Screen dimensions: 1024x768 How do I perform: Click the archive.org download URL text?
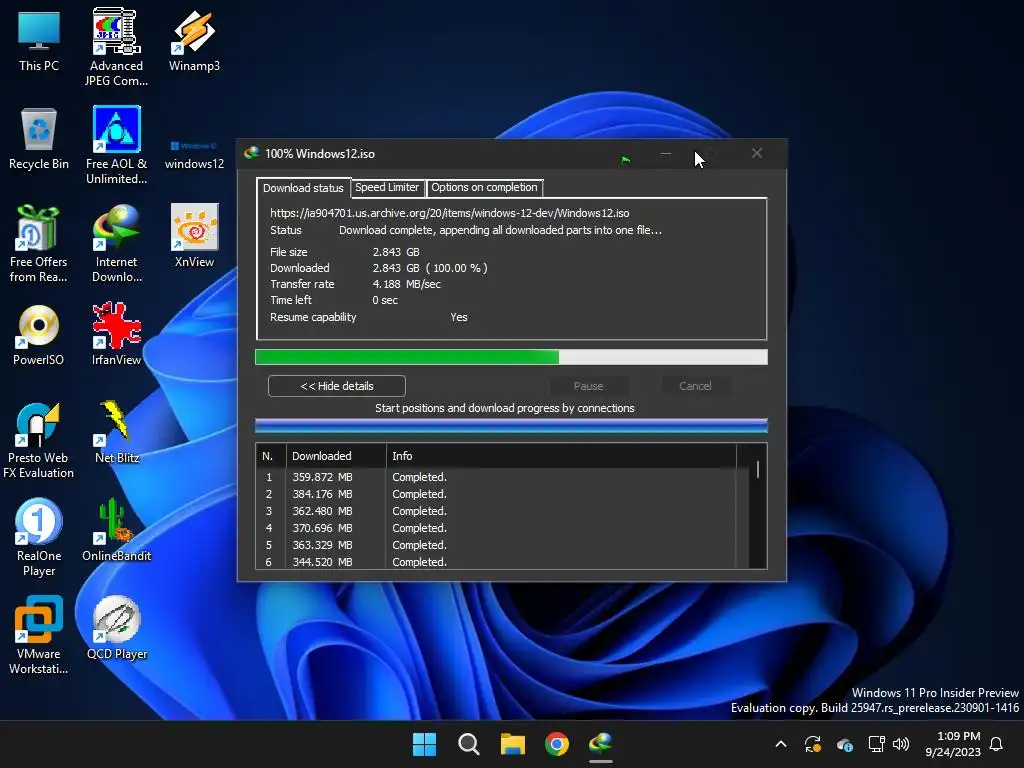point(450,213)
